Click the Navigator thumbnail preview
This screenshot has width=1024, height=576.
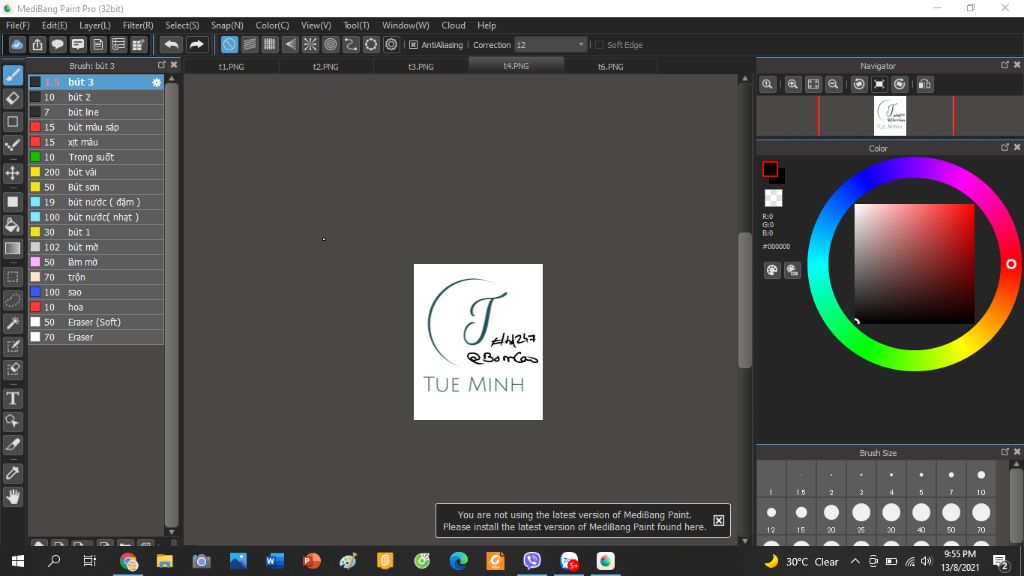coord(889,116)
